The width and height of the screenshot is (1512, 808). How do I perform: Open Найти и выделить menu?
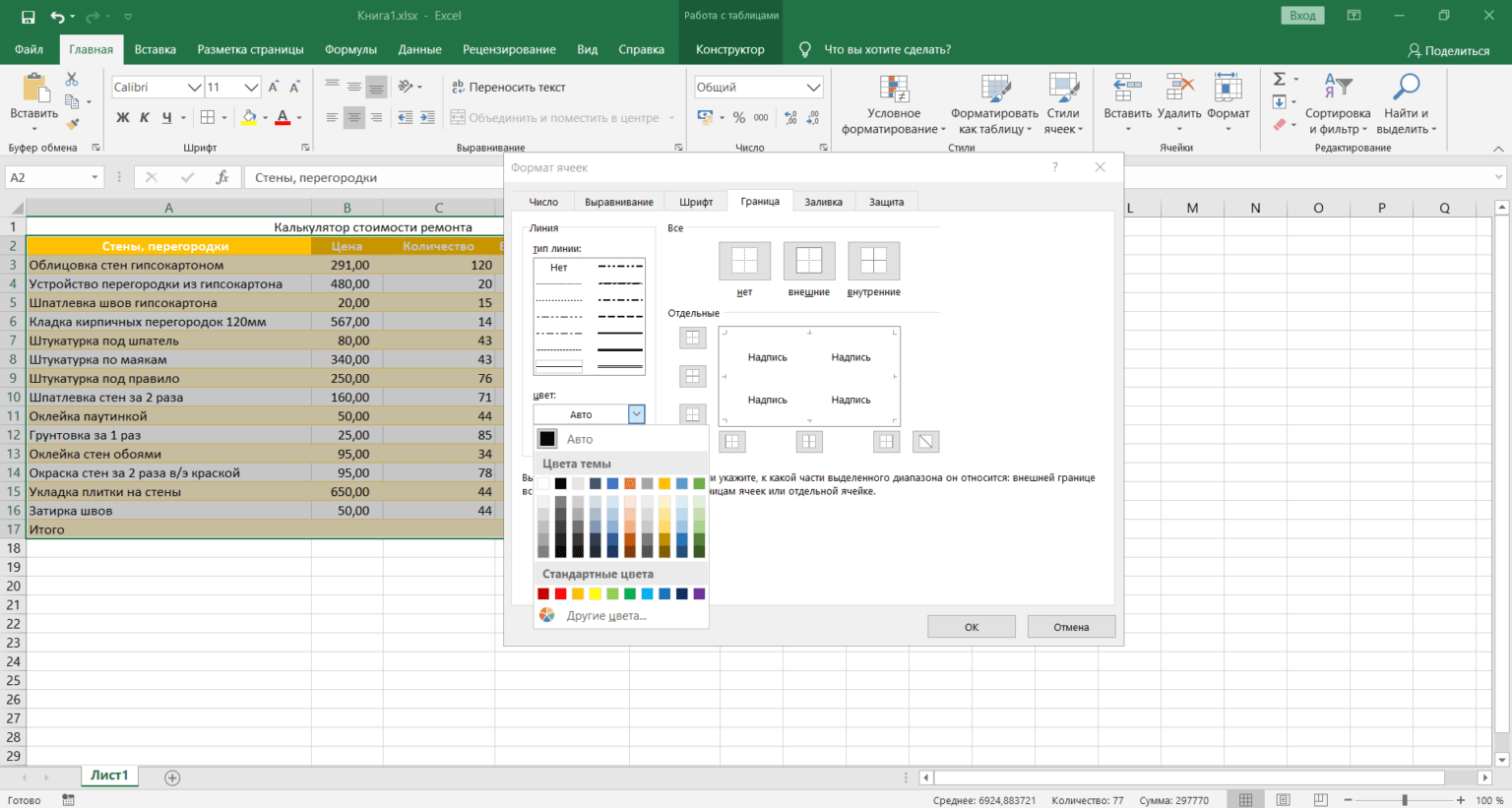(1406, 104)
